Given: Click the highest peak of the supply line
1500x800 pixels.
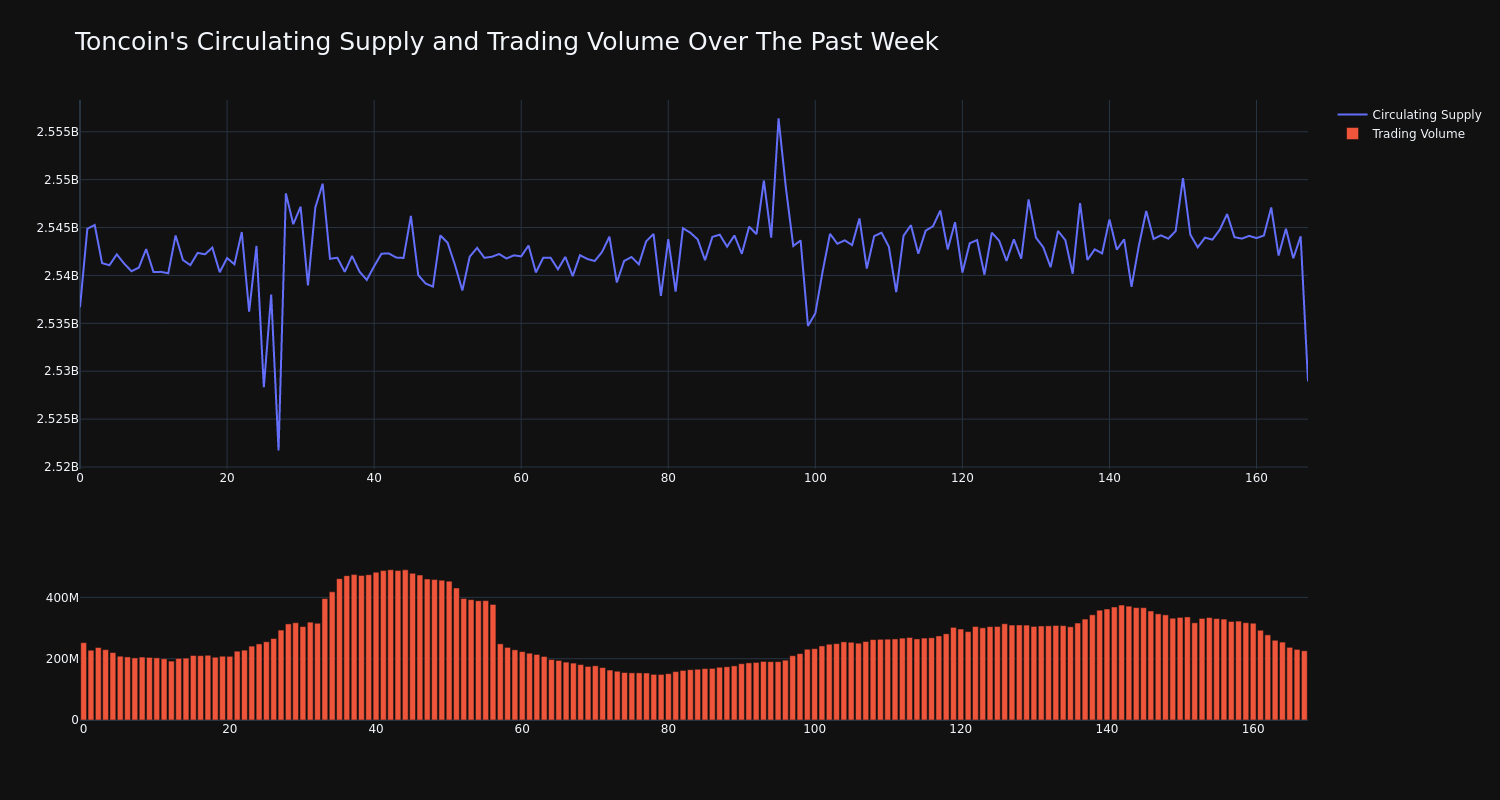Looking at the screenshot, I should tap(778, 119).
